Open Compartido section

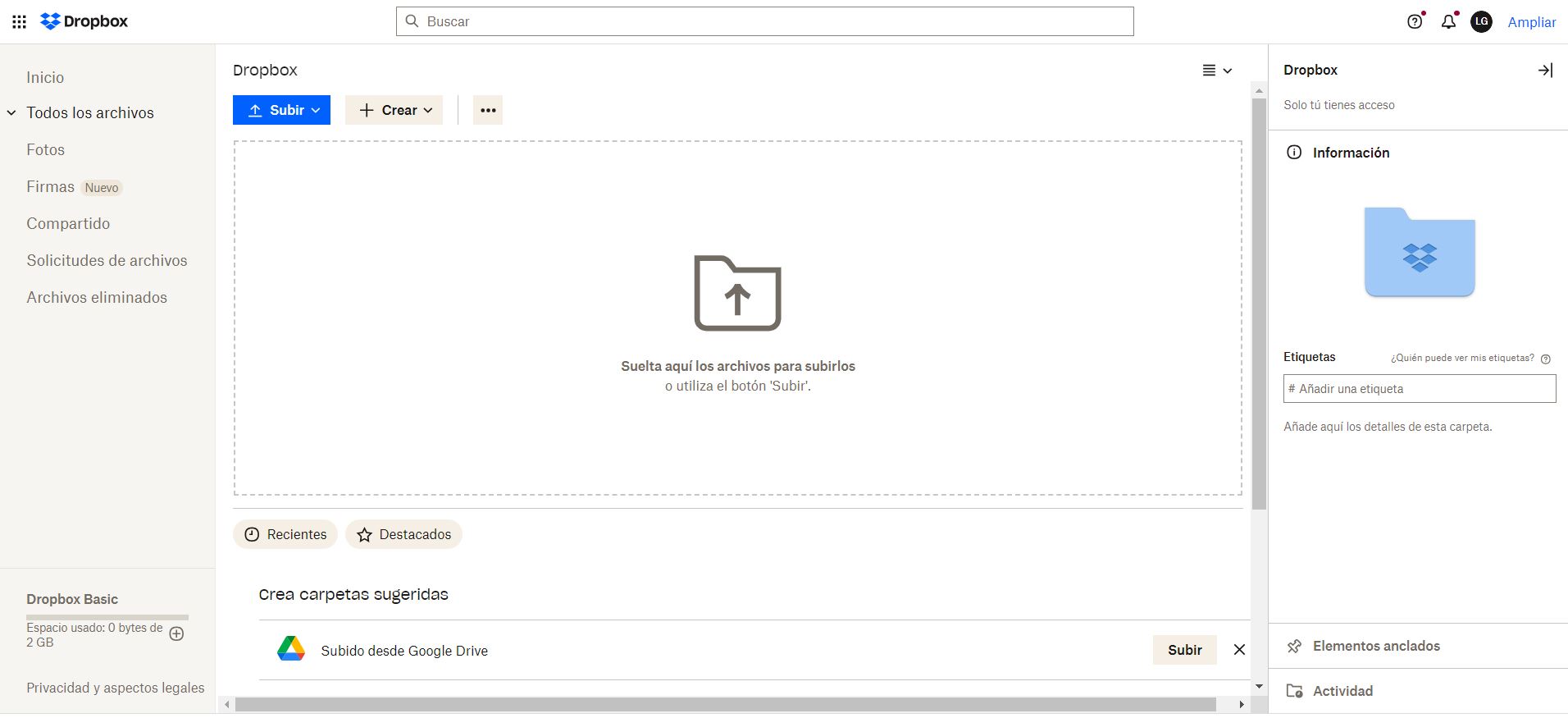click(x=68, y=224)
